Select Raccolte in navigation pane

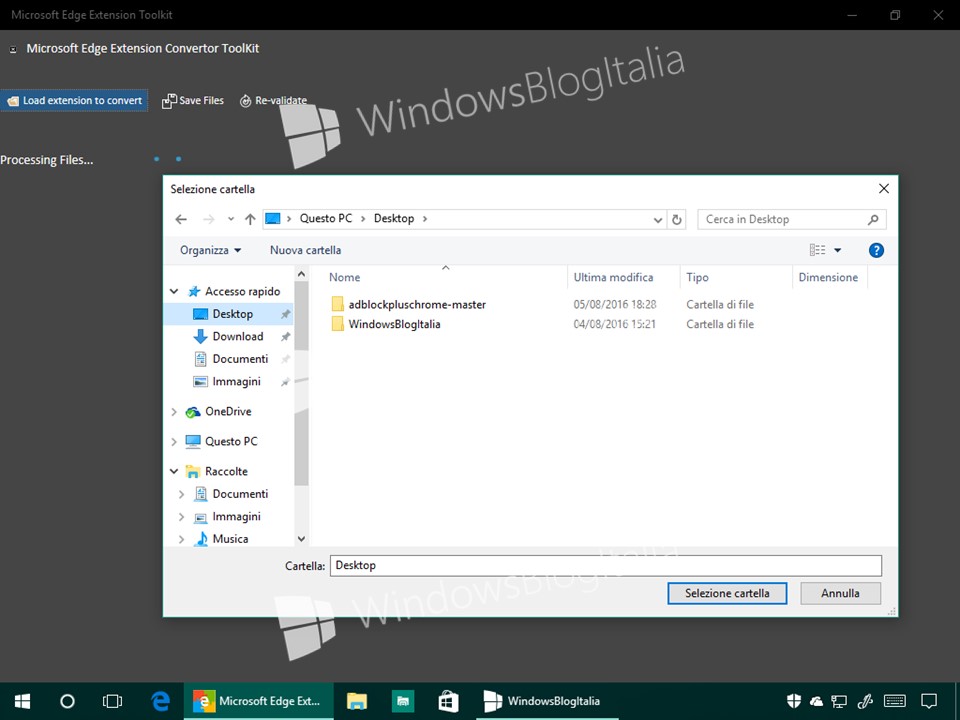tap(226, 471)
